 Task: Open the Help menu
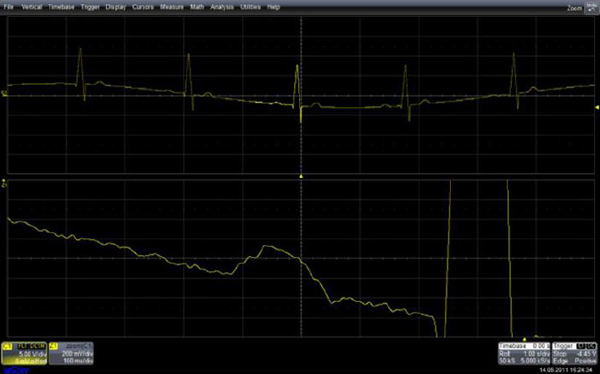tap(273, 7)
